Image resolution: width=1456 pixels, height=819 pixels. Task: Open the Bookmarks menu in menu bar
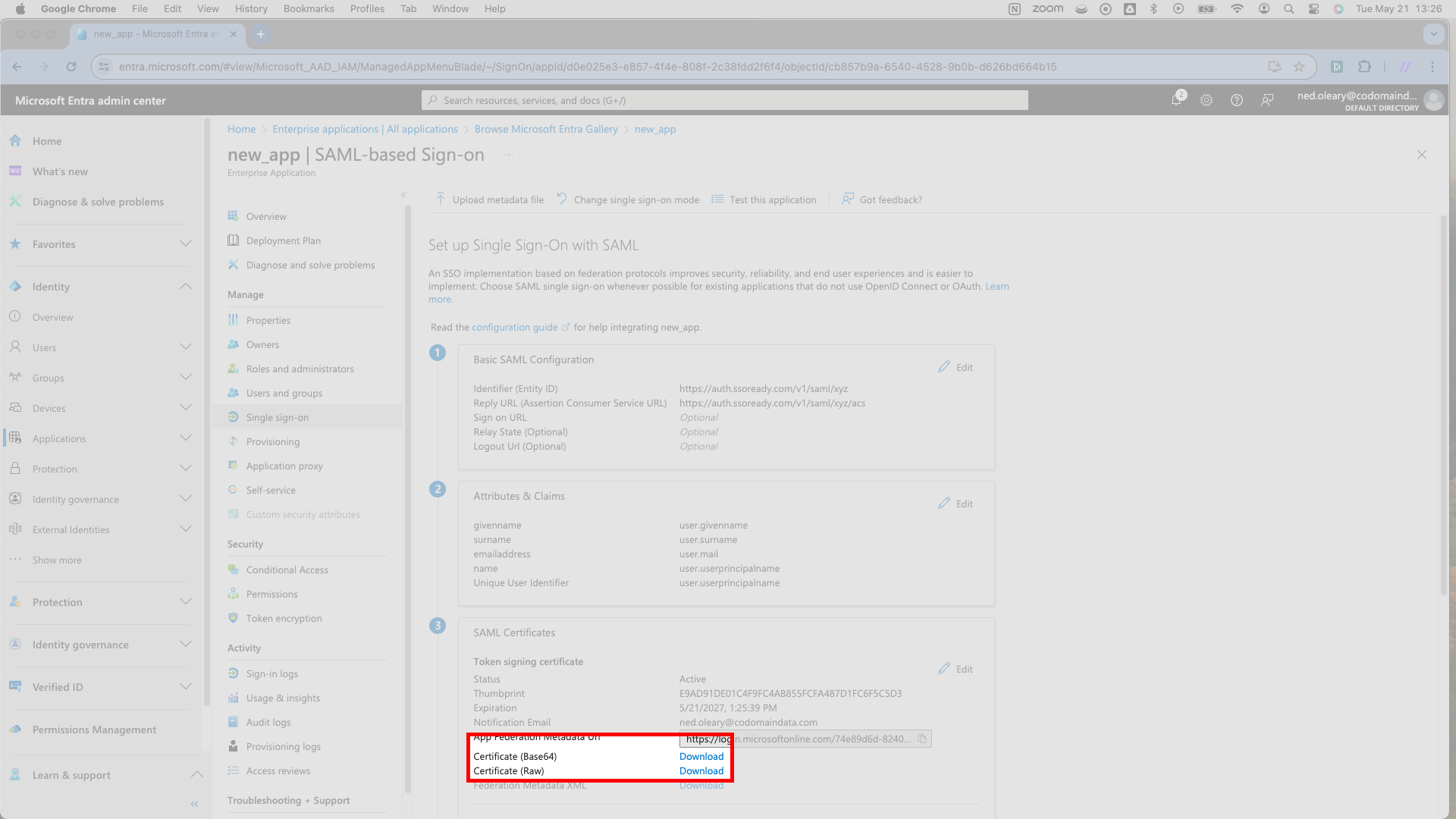(309, 8)
